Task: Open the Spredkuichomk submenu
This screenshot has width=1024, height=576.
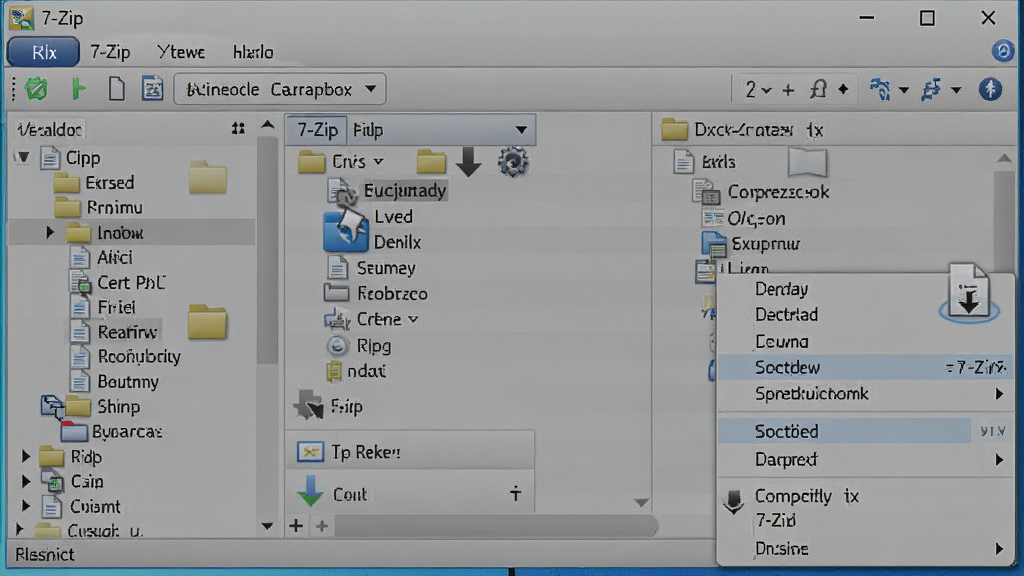Action: (865, 394)
